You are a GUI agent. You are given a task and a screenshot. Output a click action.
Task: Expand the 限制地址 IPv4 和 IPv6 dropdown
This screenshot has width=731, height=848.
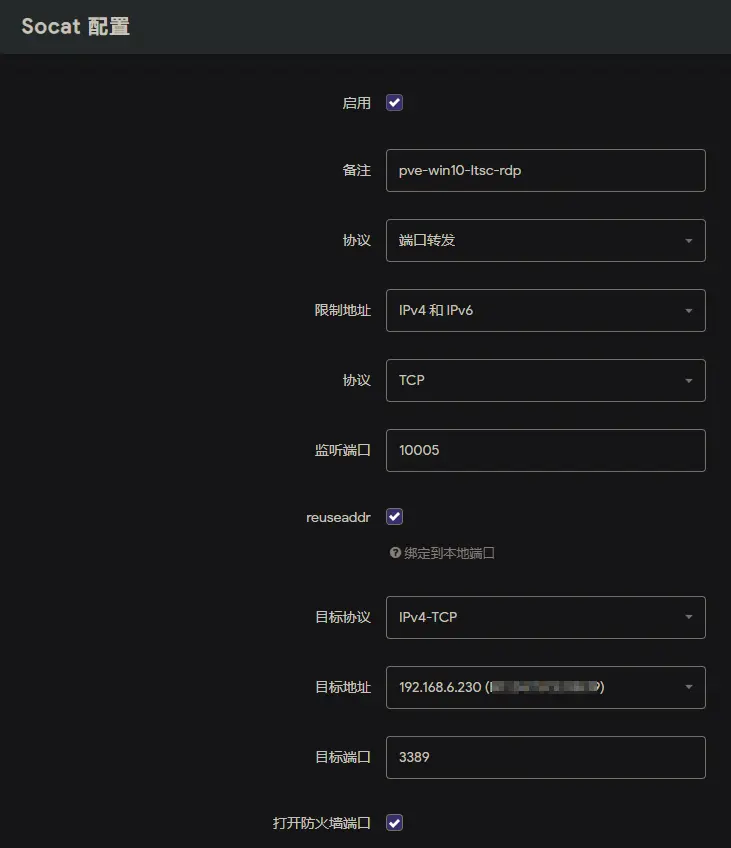(x=545, y=311)
